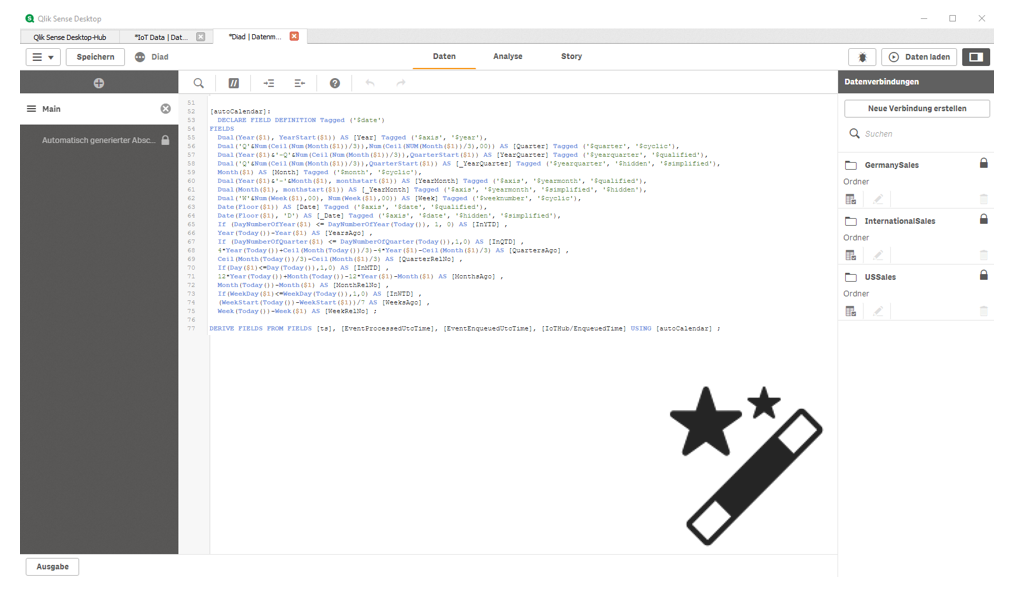Switch to the Daten tab

tap(444, 56)
